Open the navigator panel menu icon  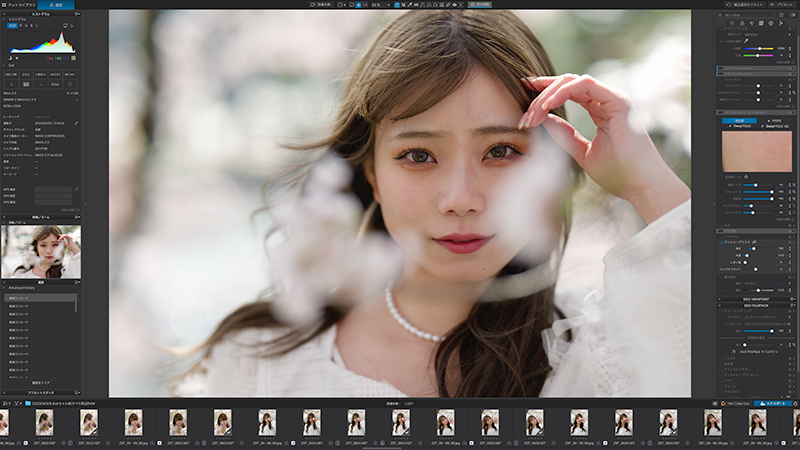[x=78, y=217]
